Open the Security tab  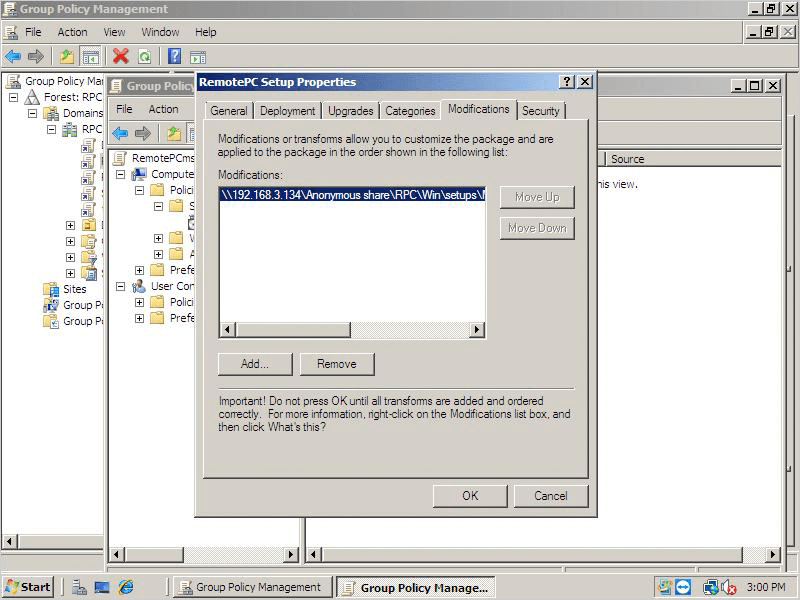540,111
